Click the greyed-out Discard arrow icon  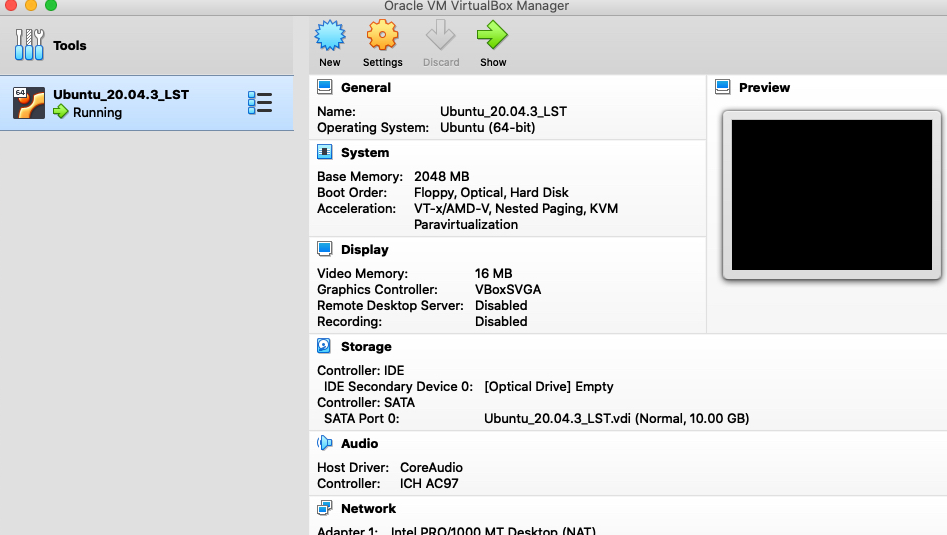(440, 35)
